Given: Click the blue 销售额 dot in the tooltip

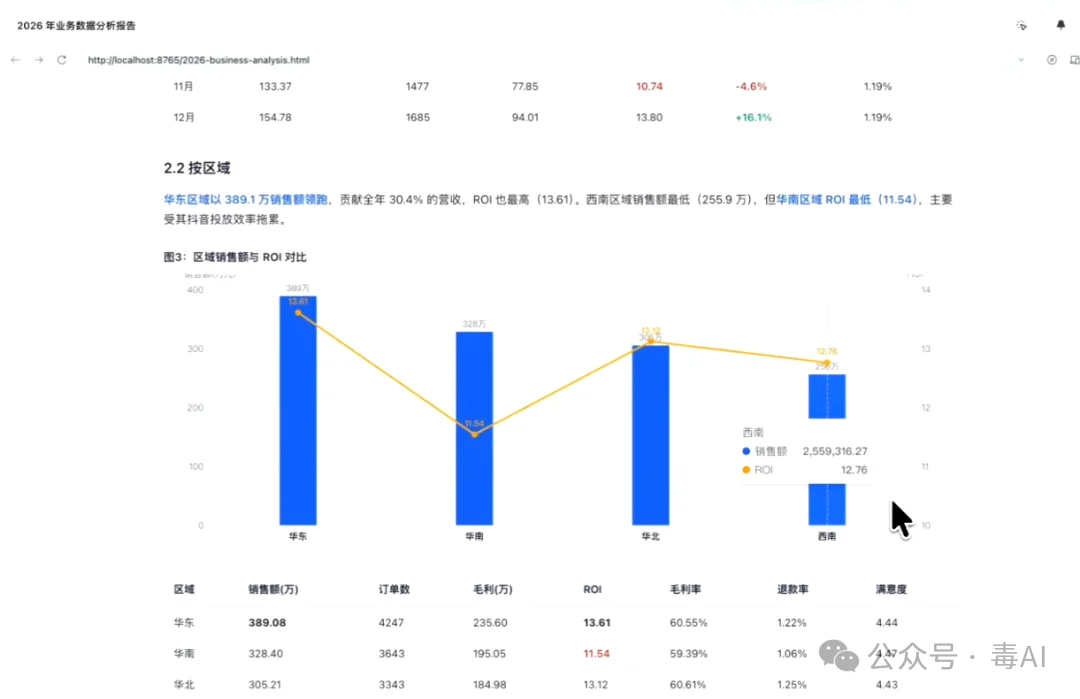Looking at the screenshot, I should click(x=746, y=451).
